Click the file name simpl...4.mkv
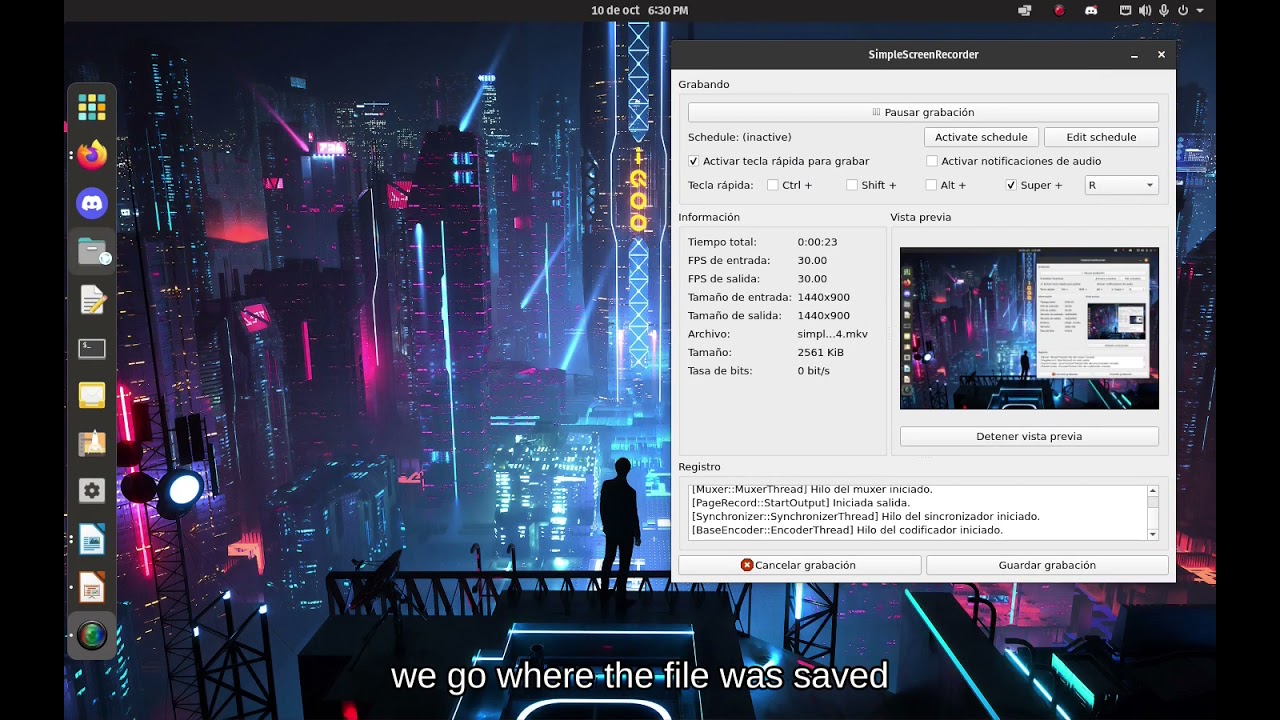The width and height of the screenshot is (1280, 720). 832,334
